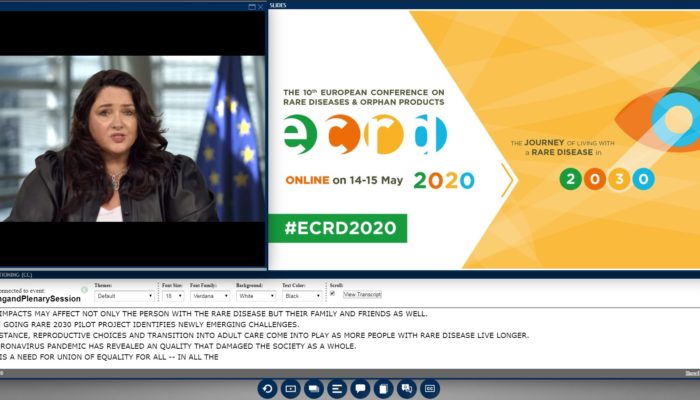
Task: Open the Background dropdown showing White
Action: 256,296
